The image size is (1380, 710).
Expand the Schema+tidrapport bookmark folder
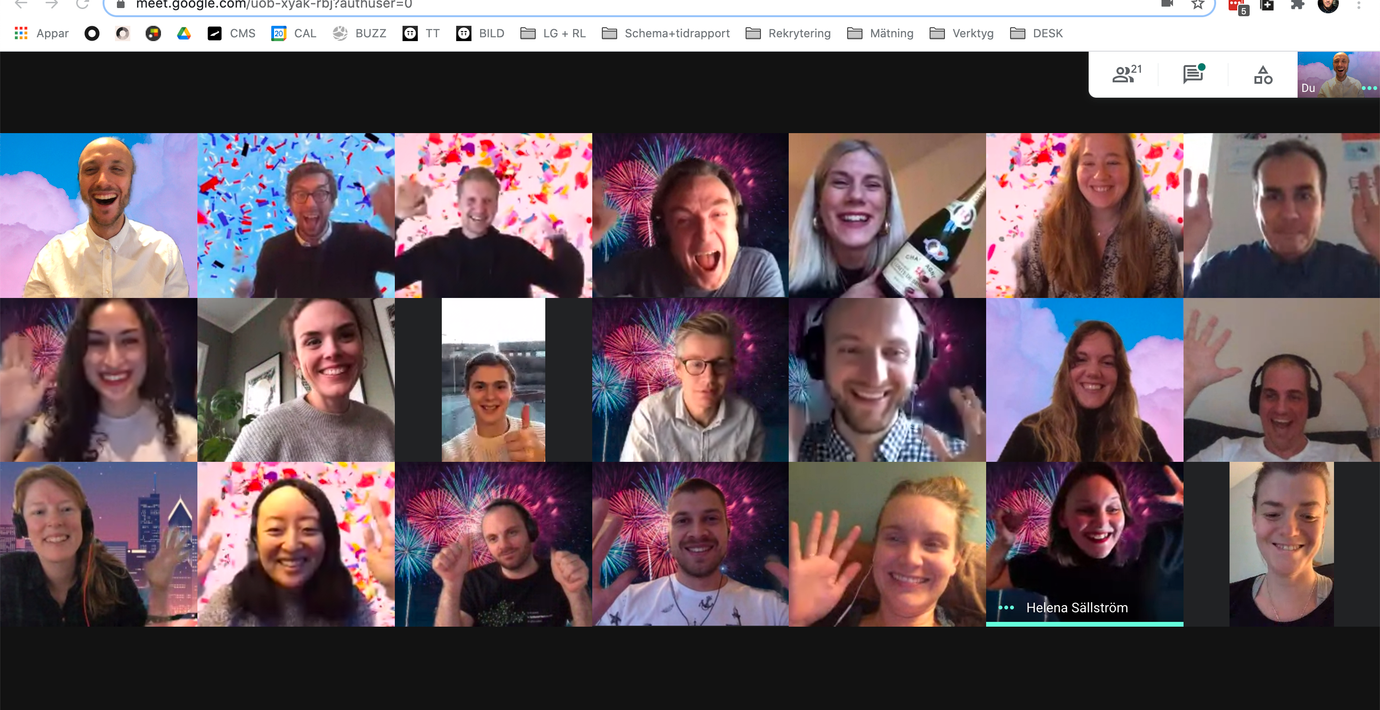665,33
